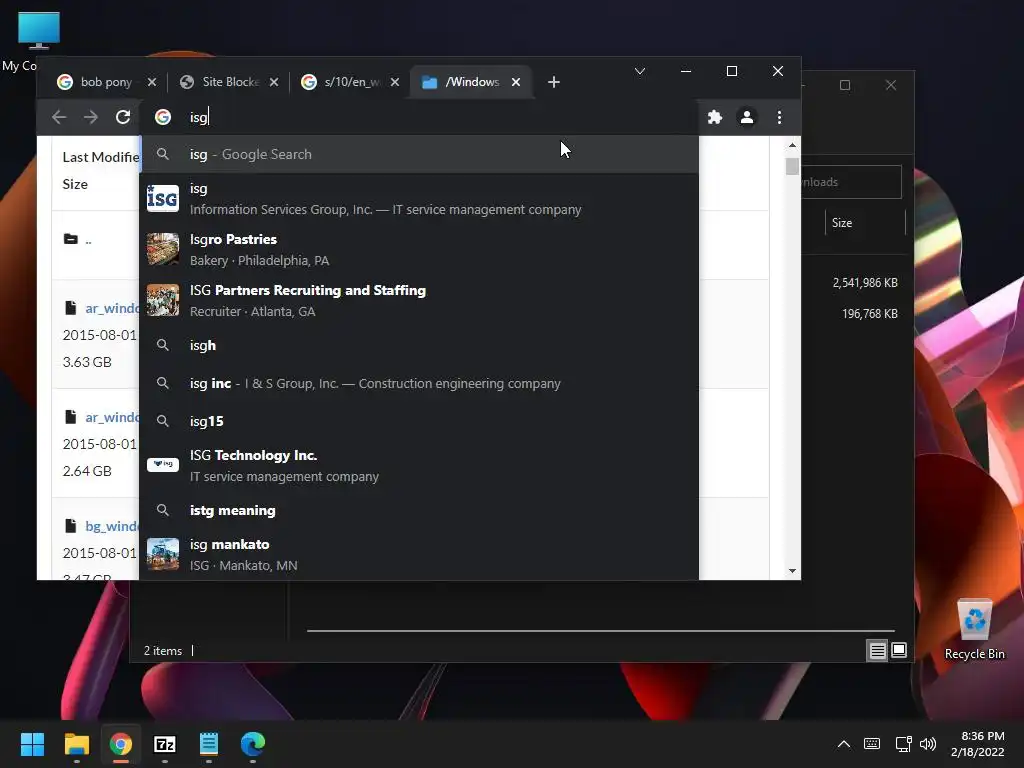Click the ISG logo thumbnail
The height and width of the screenshot is (768, 1024).
click(163, 199)
